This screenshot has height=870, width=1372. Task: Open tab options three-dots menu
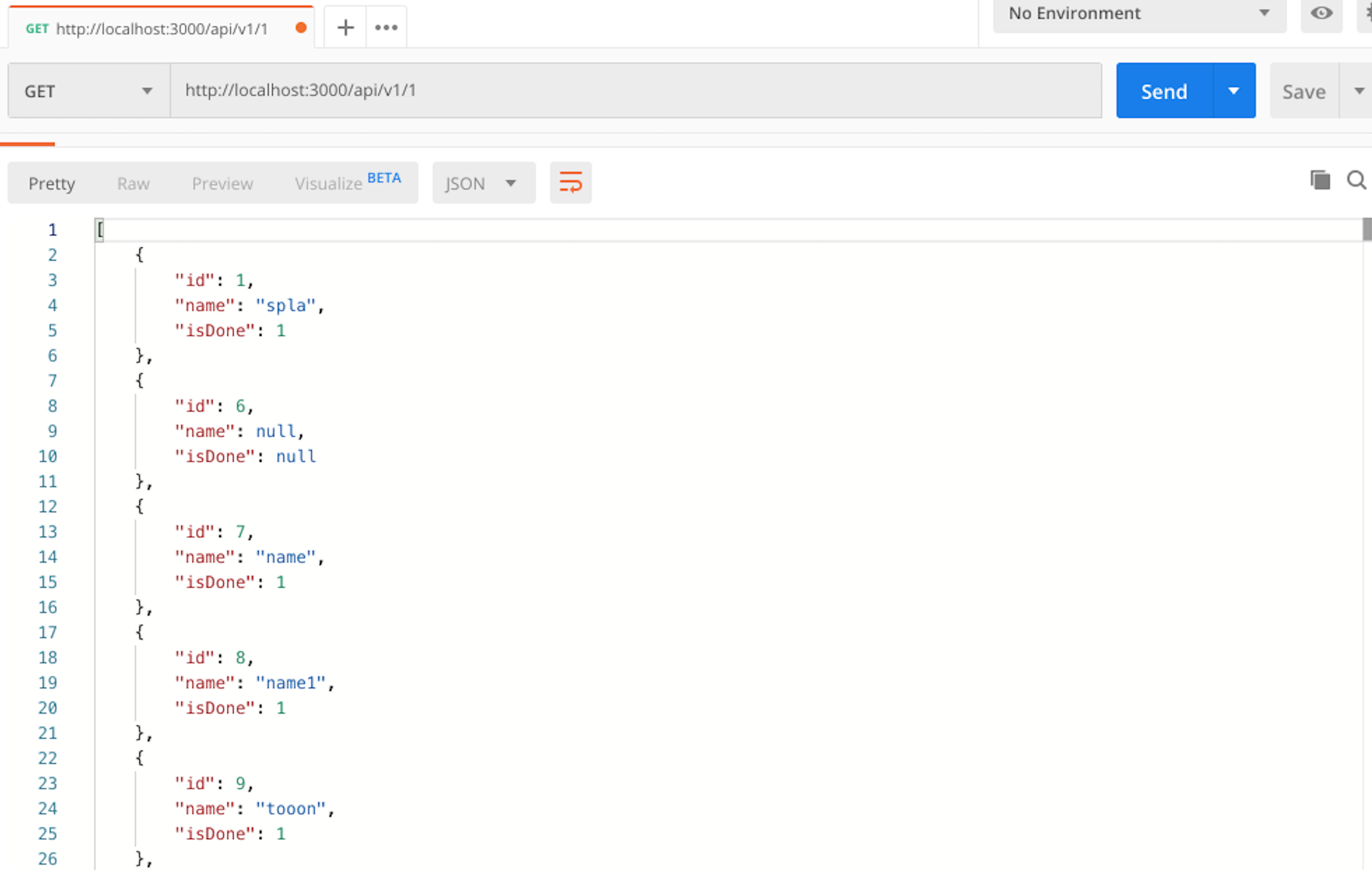386,27
